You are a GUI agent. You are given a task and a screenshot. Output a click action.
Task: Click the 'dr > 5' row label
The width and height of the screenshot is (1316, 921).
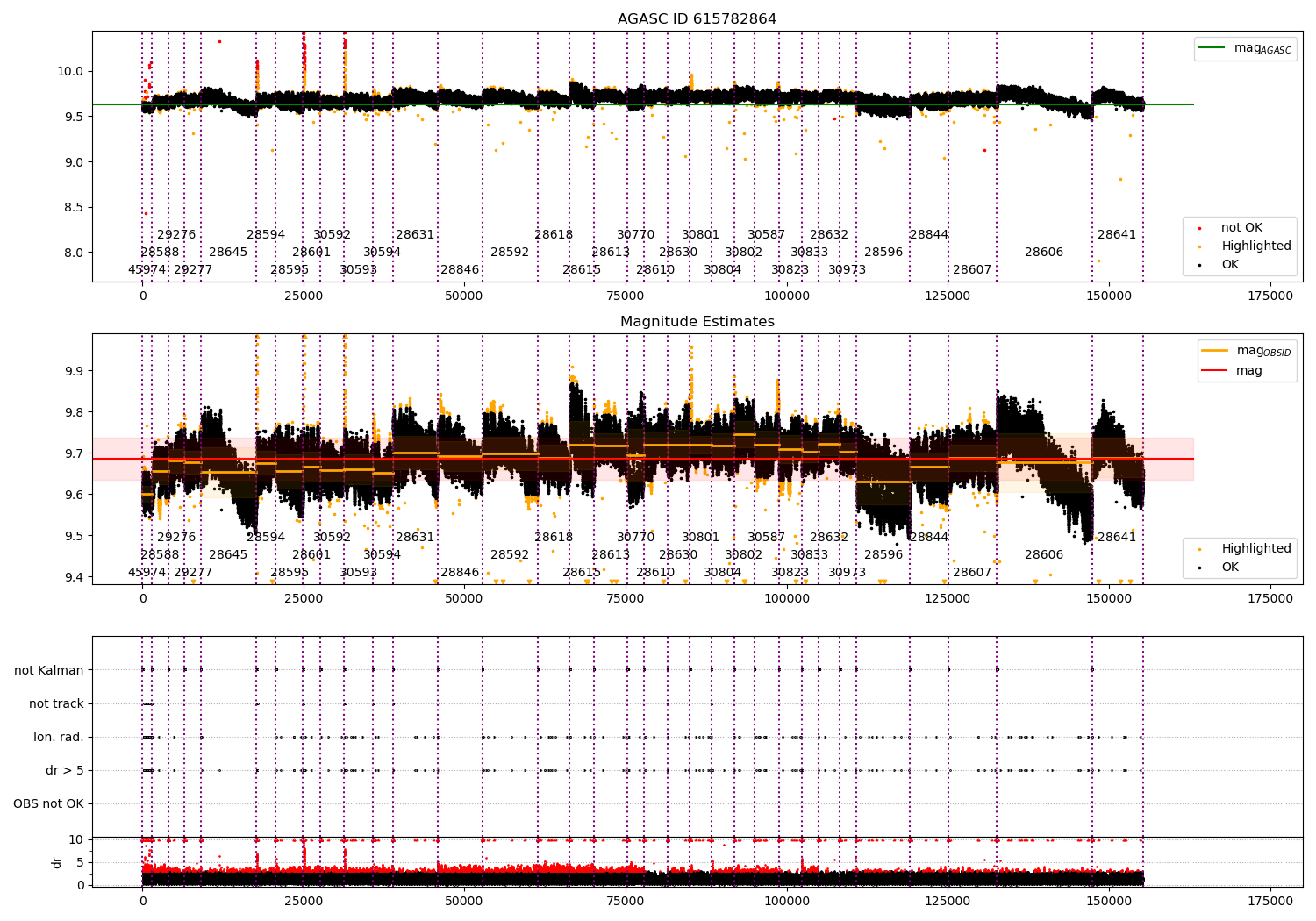tap(65, 770)
